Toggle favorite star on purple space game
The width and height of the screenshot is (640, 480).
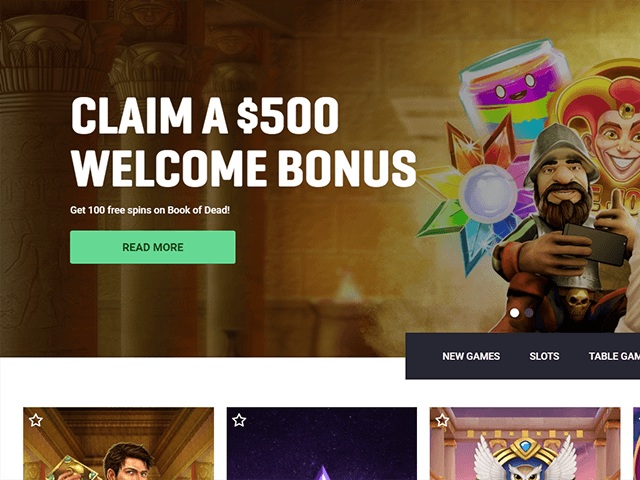[239, 420]
